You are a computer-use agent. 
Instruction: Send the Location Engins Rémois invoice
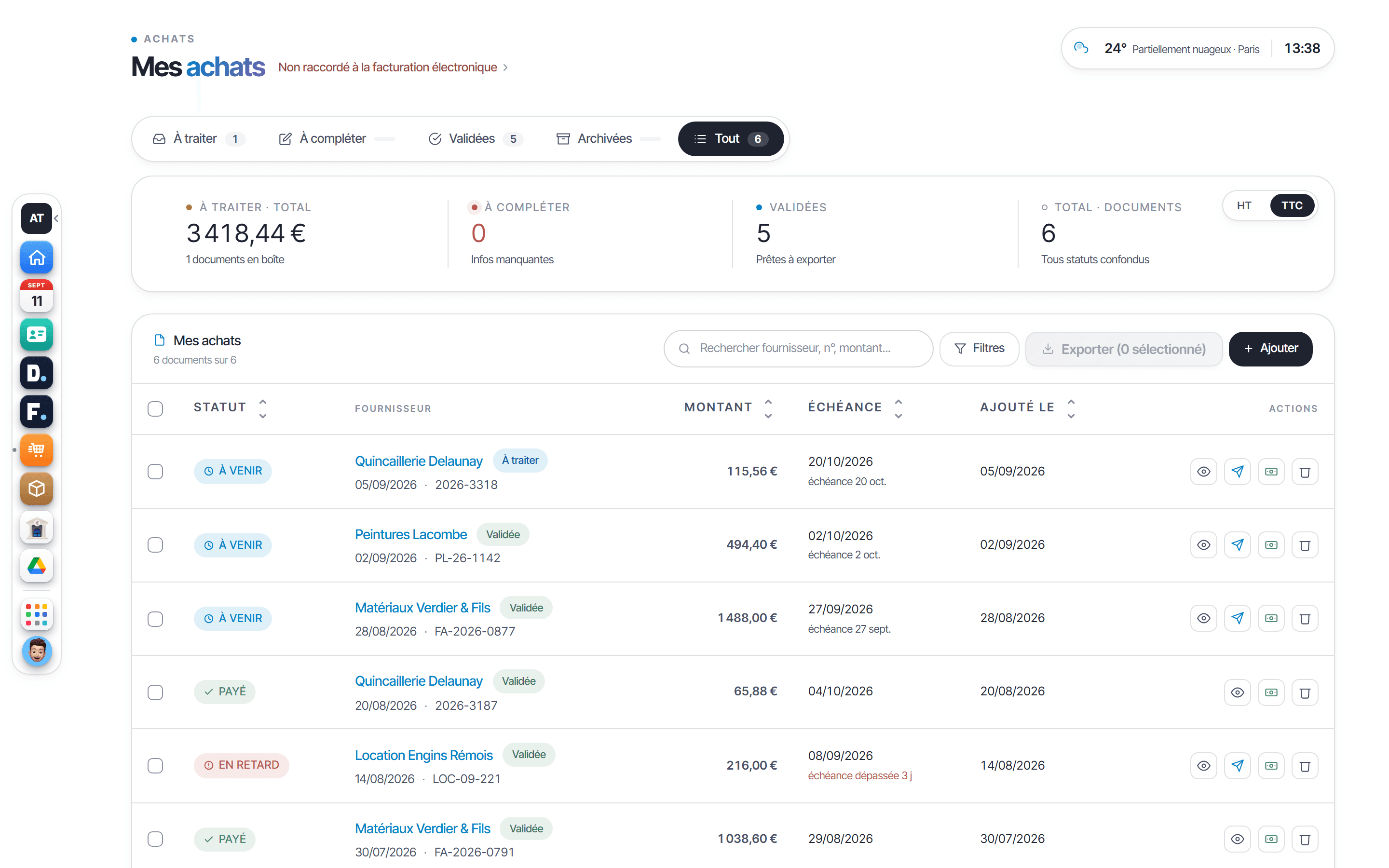pyautogui.click(x=1237, y=765)
